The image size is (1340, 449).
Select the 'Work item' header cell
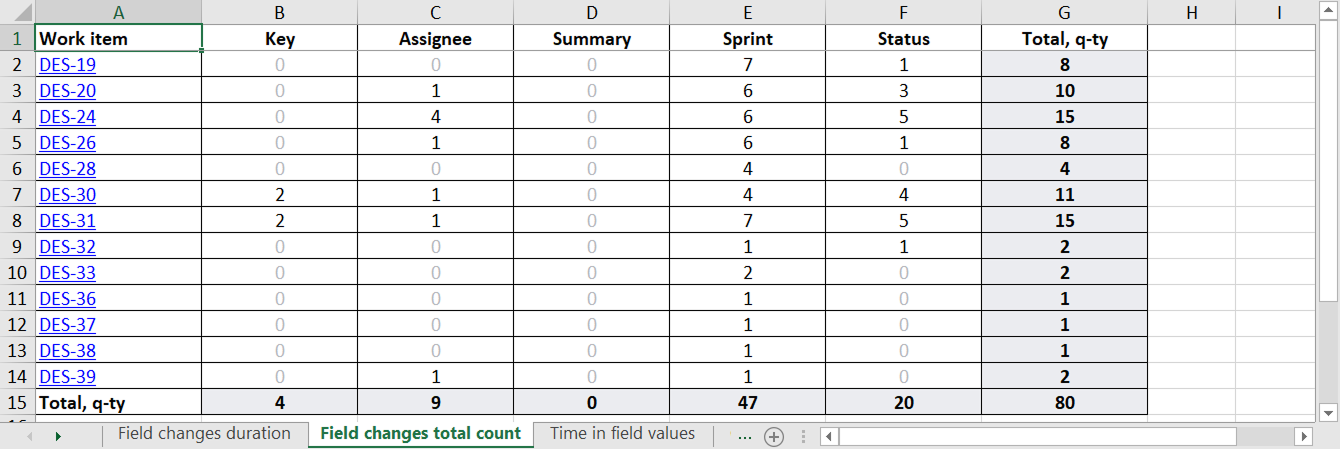pyautogui.click(x=118, y=39)
